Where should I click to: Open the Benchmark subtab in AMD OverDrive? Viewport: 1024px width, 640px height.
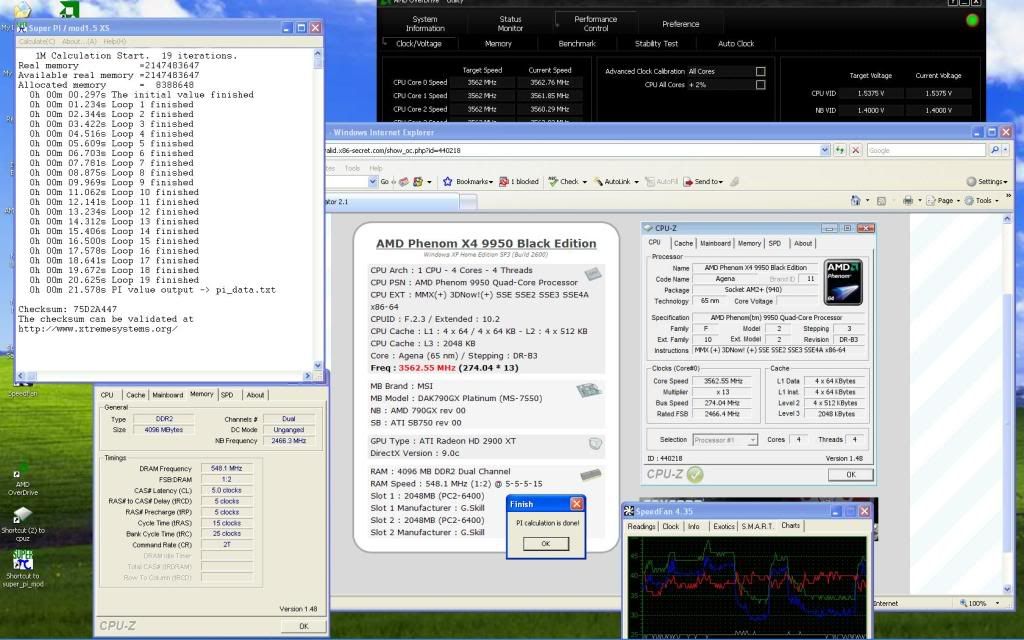point(577,44)
